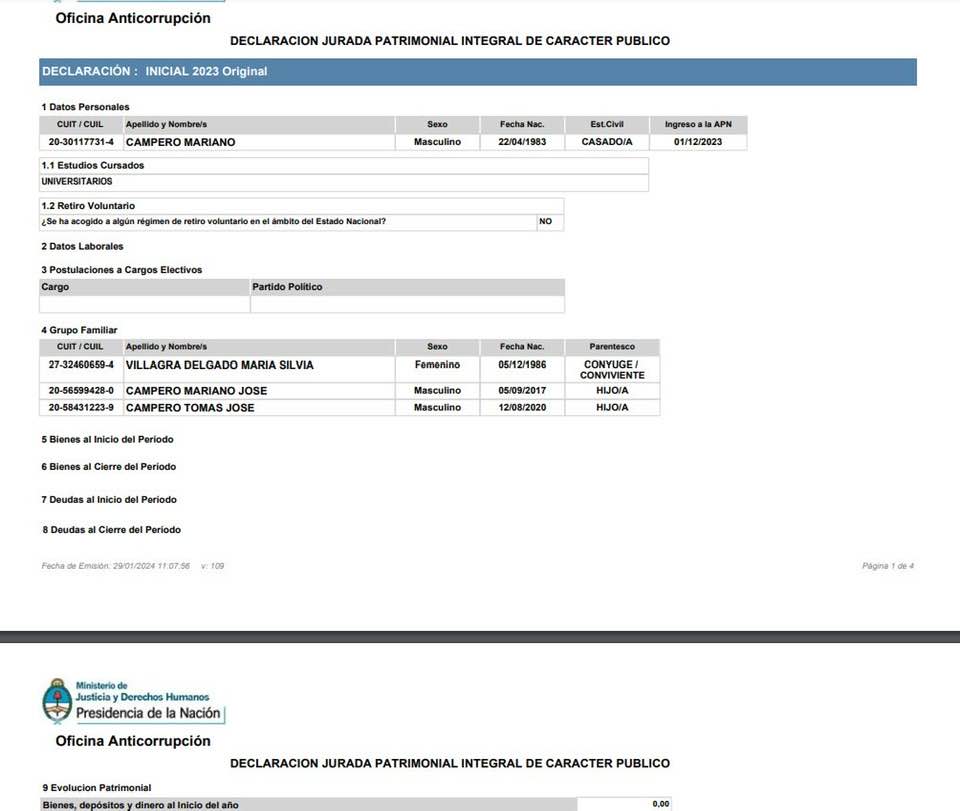
Task: Click the birth date 22/04/1983
Action: pyautogui.click(x=522, y=142)
